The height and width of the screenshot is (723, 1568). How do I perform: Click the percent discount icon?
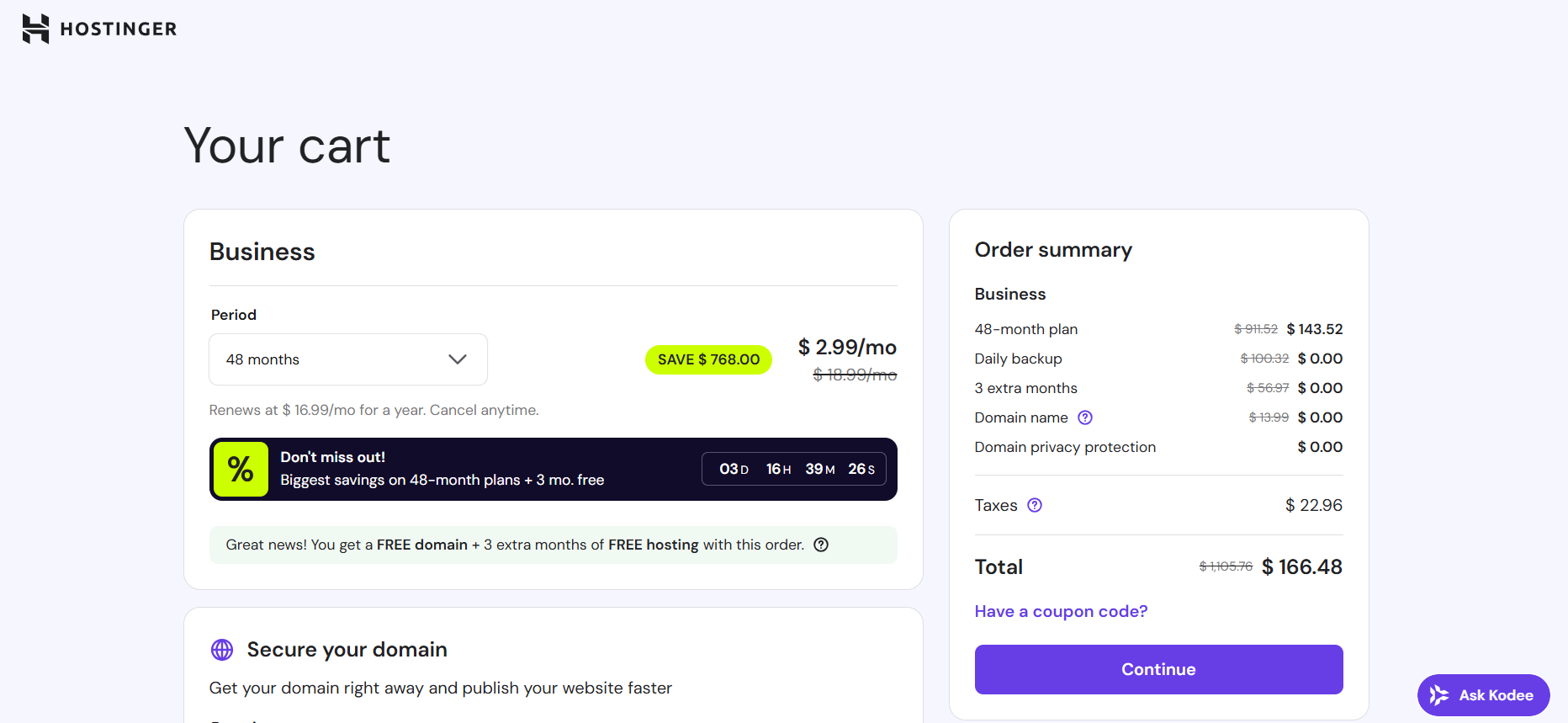(241, 469)
